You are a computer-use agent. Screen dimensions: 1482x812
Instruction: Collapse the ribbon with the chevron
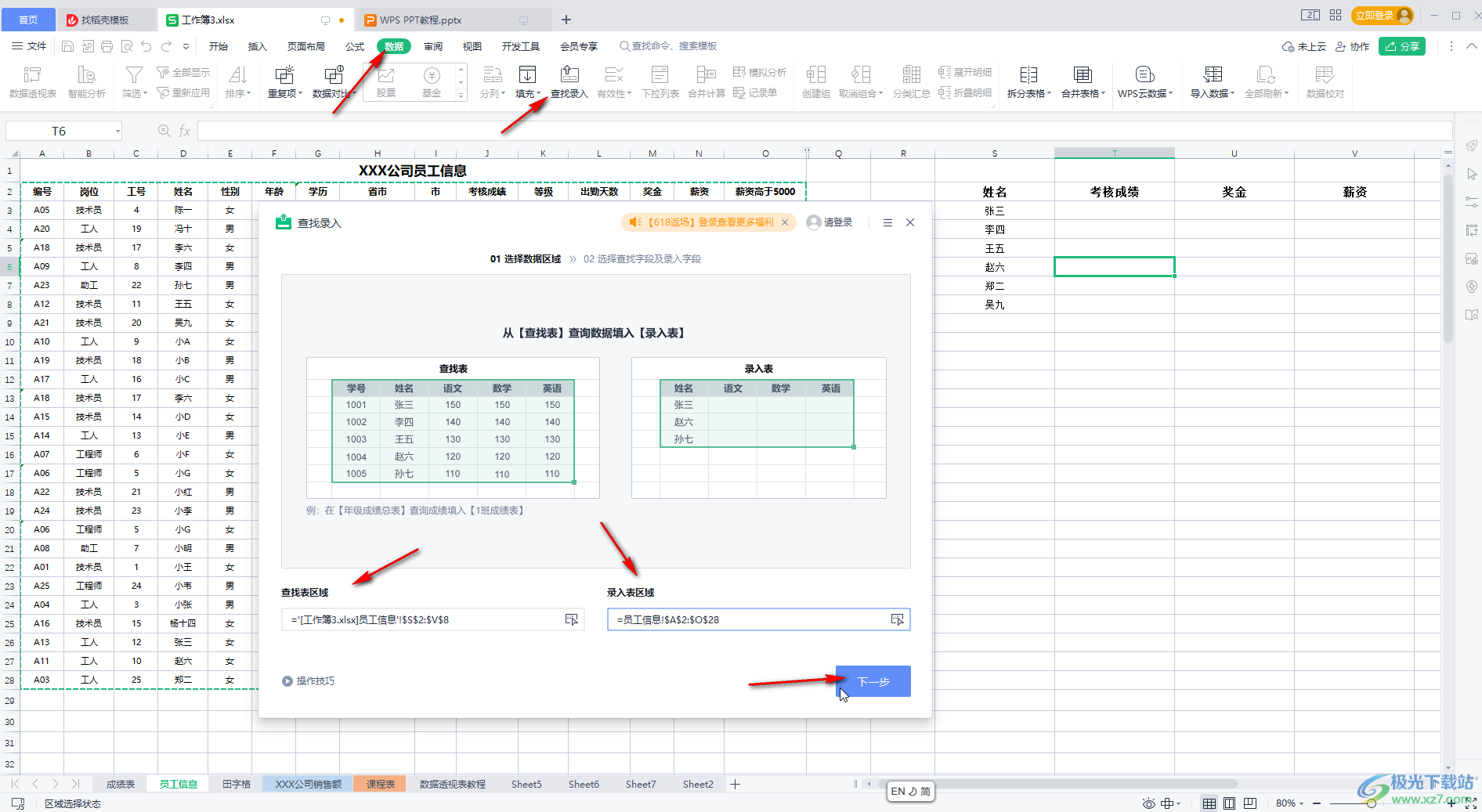(x=1471, y=46)
